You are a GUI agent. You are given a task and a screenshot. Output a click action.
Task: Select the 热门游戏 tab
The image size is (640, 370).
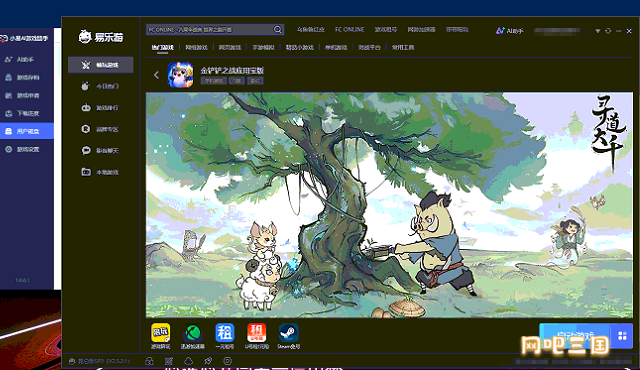point(162,47)
